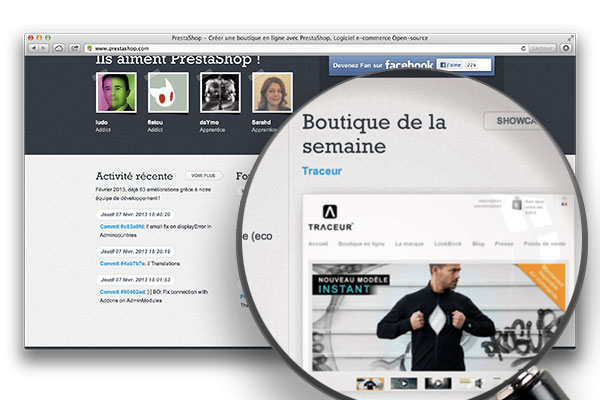Click the Boutique de la semaine heading

[x=374, y=134]
